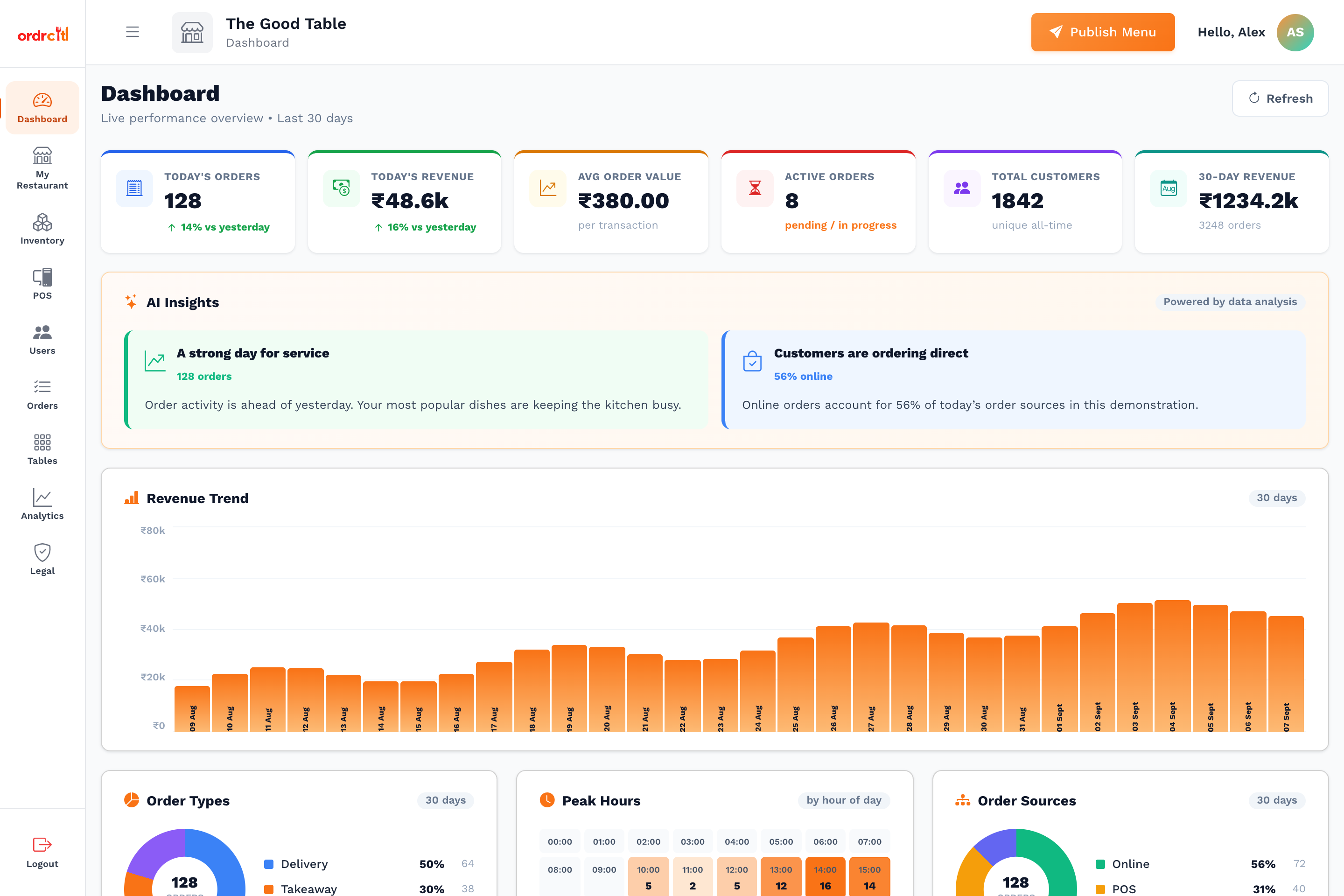Click the 1842 customers value

1017,201
